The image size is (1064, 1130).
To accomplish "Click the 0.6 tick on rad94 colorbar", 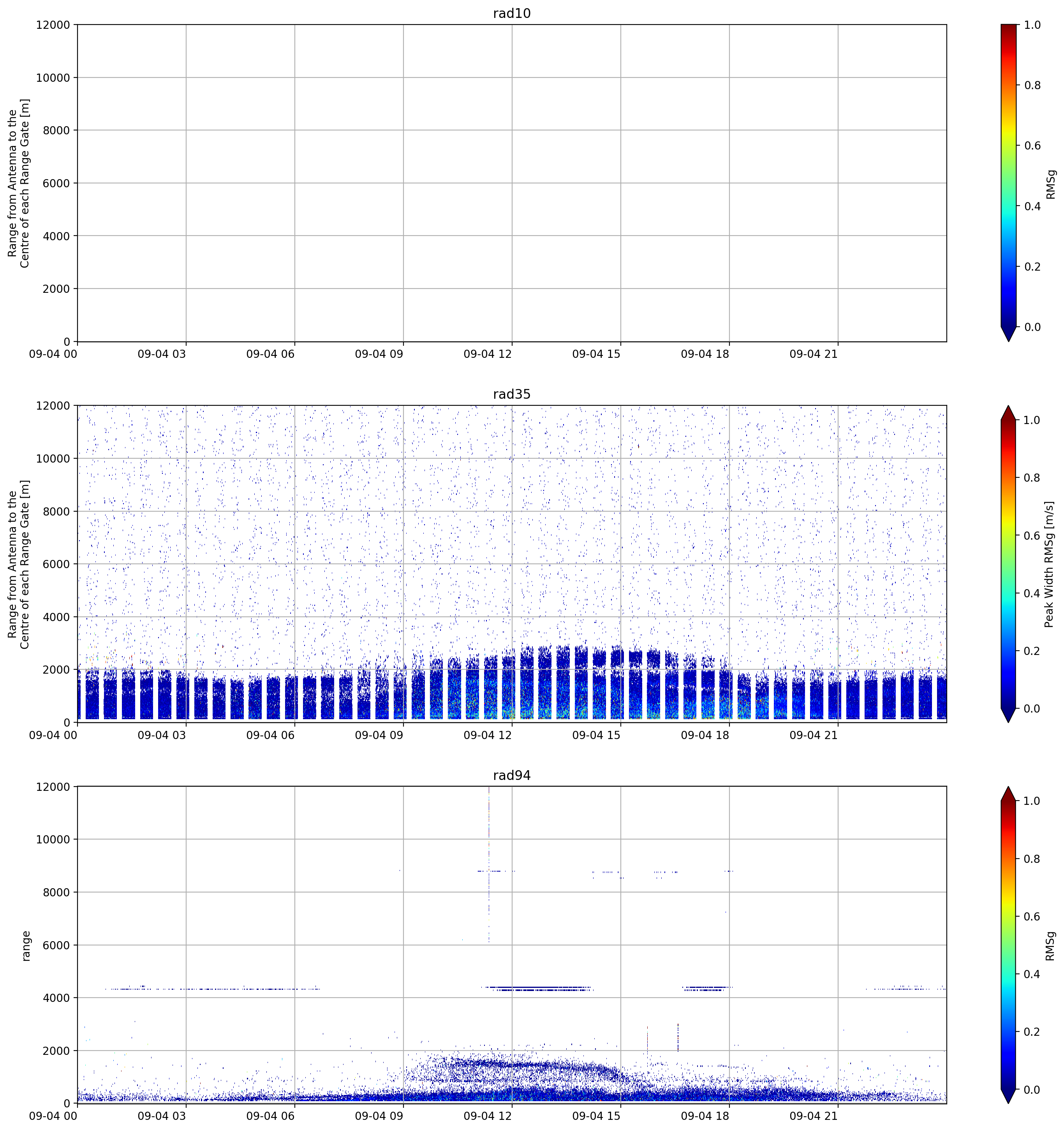I will [x=1032, y=916].
